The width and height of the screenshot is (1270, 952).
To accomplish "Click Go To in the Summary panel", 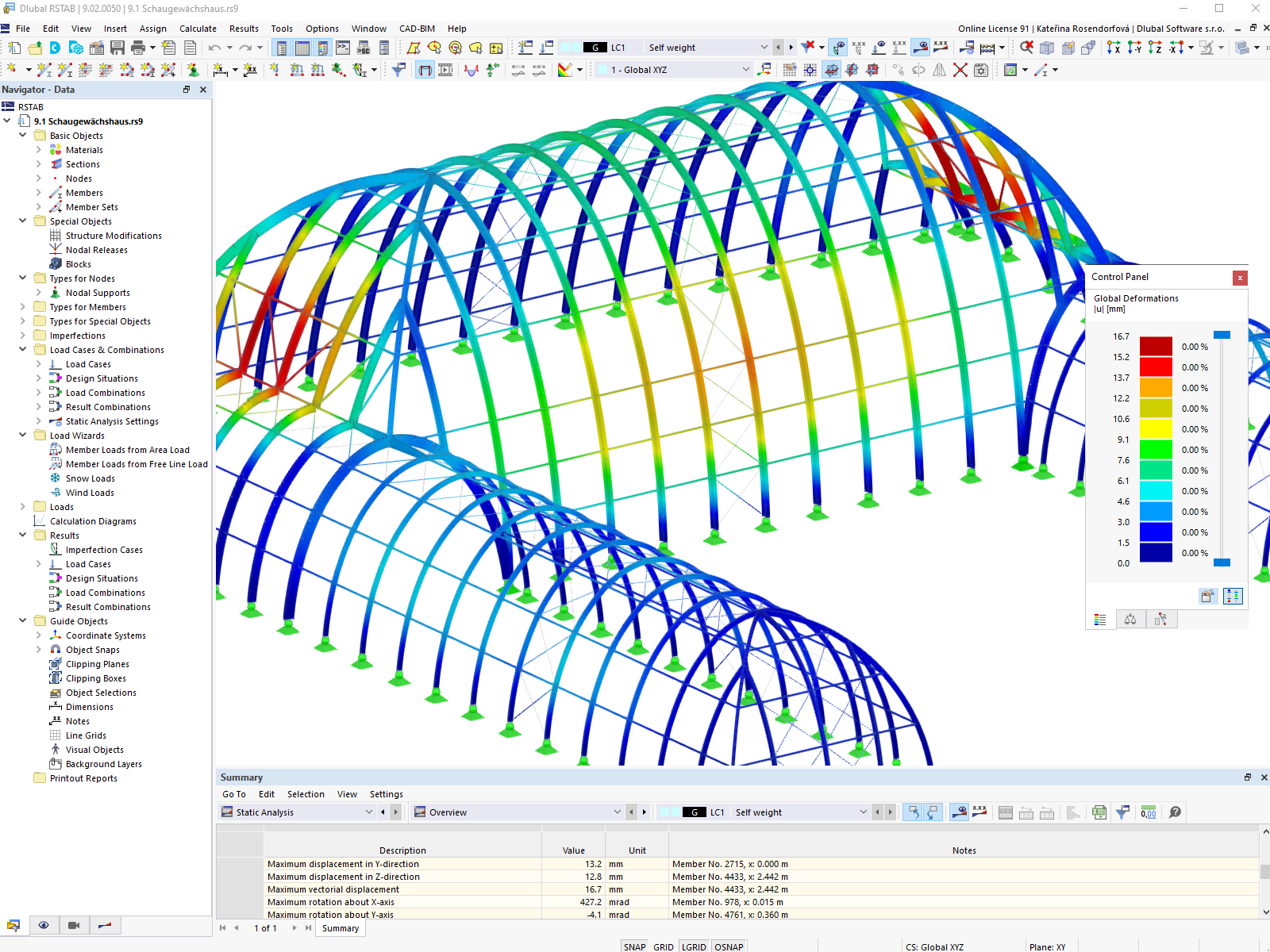I will click(x=234, y=794).
